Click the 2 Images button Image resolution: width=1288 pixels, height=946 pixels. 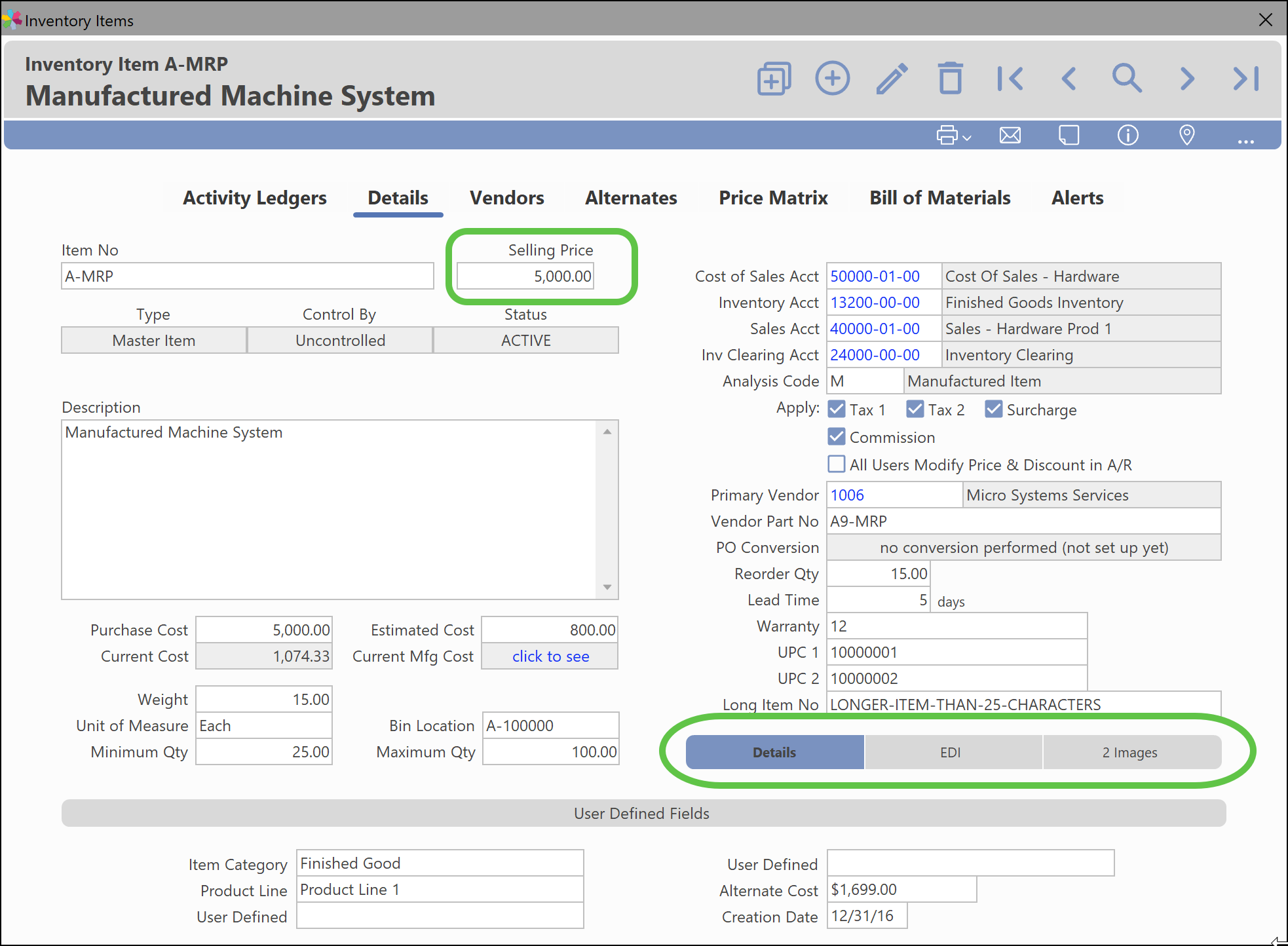click(x=1129, y=752)
